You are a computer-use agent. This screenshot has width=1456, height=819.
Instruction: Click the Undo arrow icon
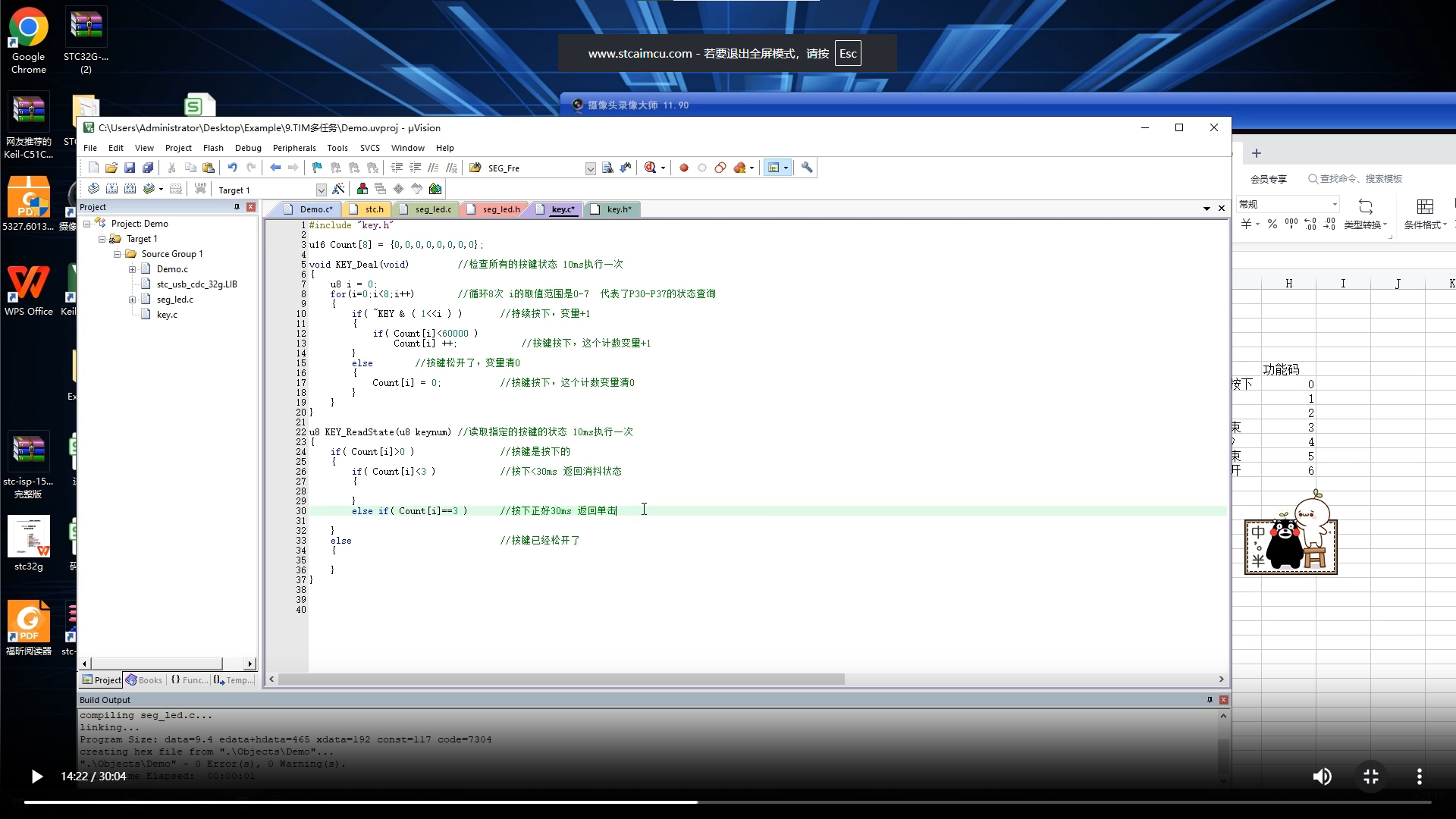pyautogui.click(x=232, y=168)
